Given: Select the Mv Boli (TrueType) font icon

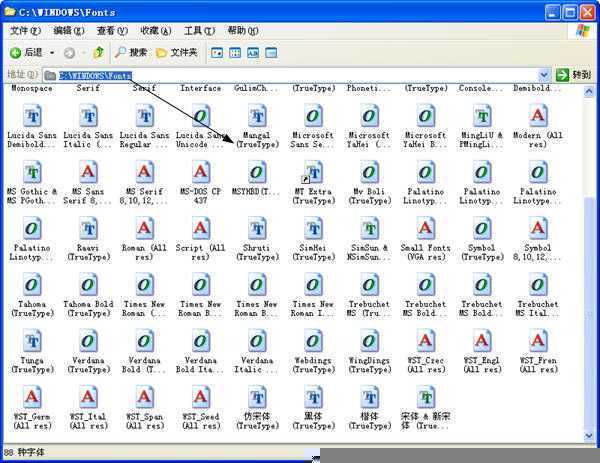Looking at the screenshot, I should [x=370, y=173].
